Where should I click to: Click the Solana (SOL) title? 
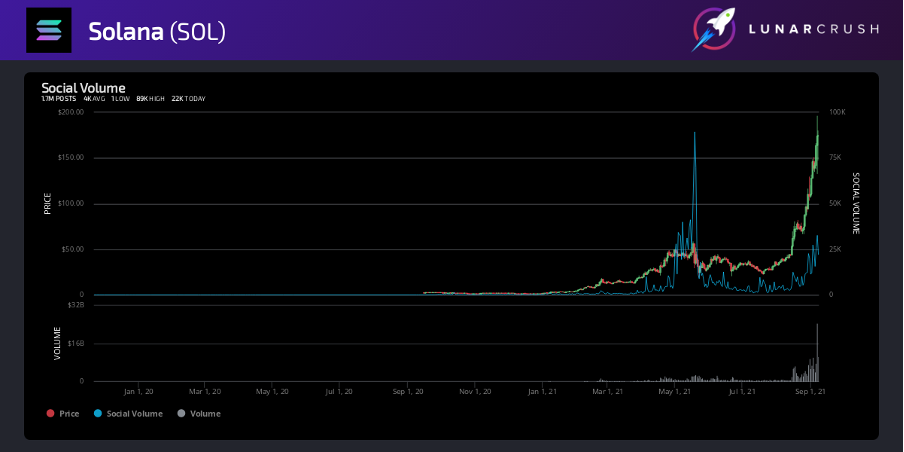click(157, 32)
